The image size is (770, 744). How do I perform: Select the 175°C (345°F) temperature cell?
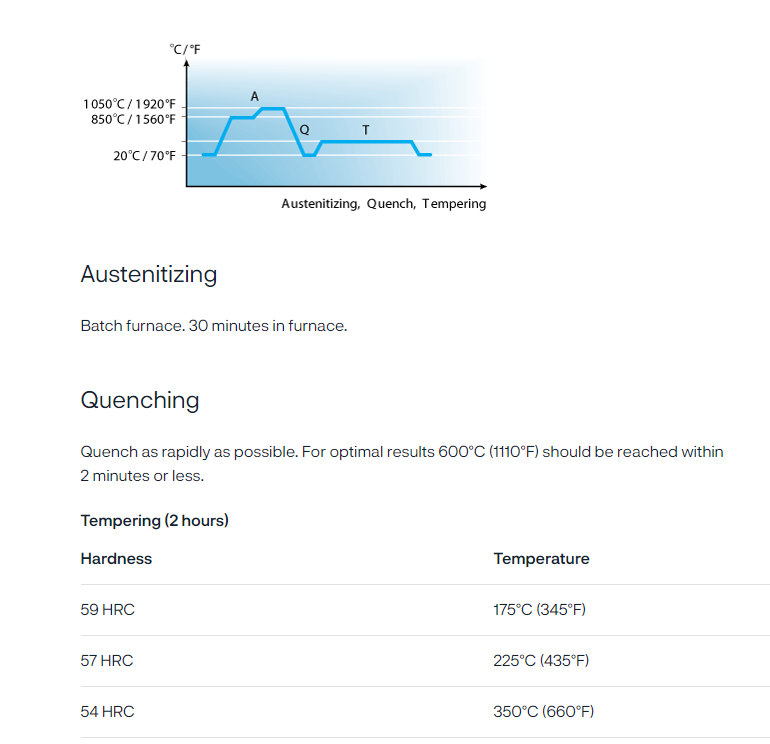click(539, 610)
